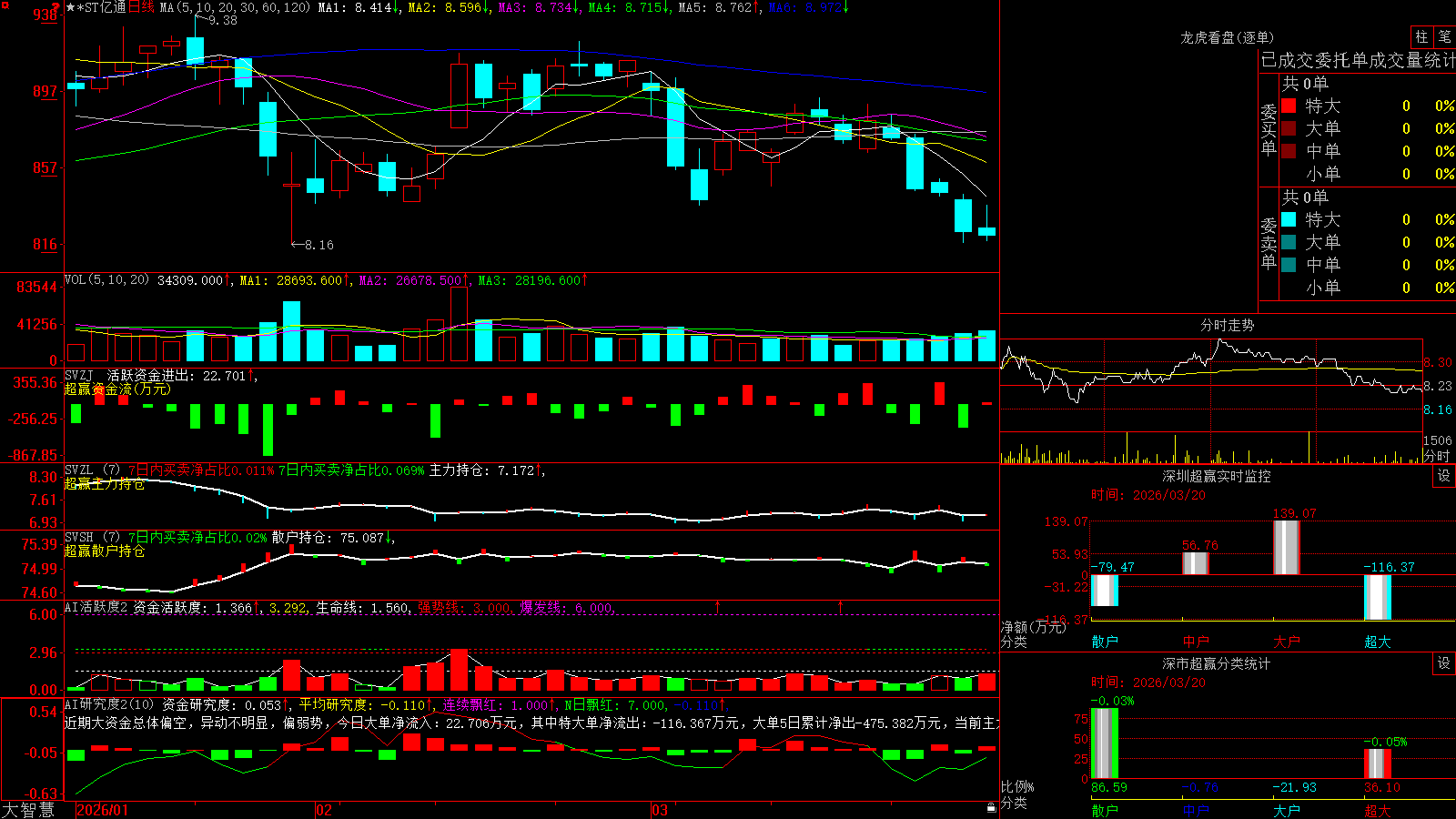Click the 委买单 vertical section label

pos(1269,130)
